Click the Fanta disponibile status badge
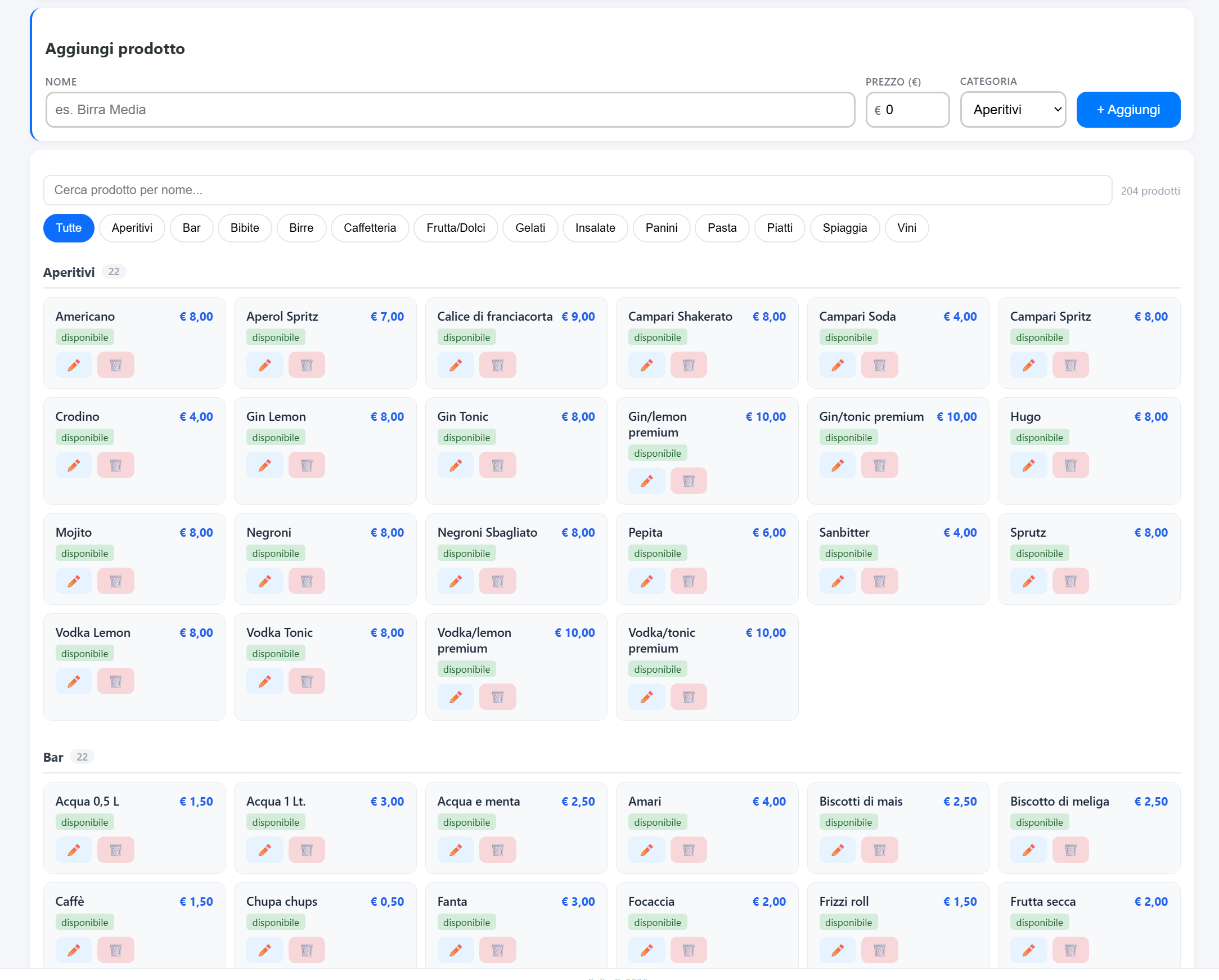This screenshot has width=1219, height=980. point(466,921)
